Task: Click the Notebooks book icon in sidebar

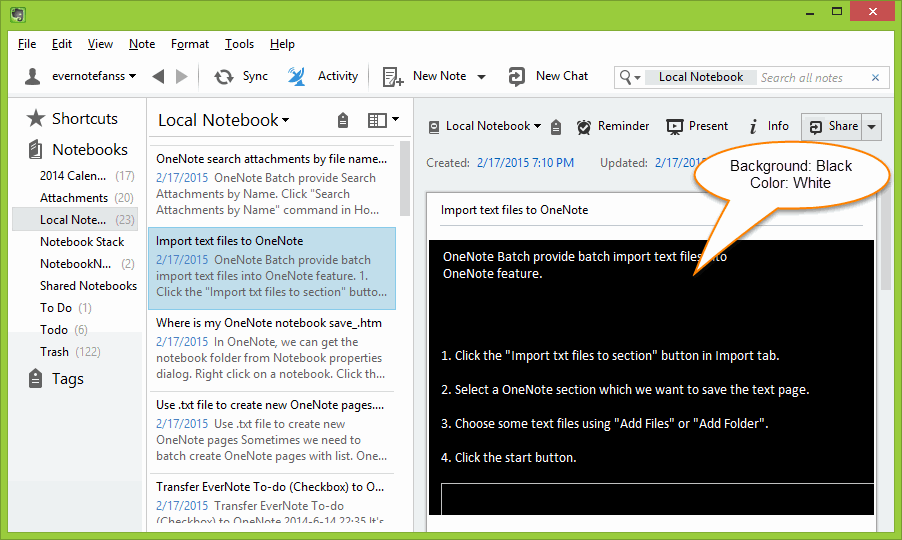Action: [35, 150]
